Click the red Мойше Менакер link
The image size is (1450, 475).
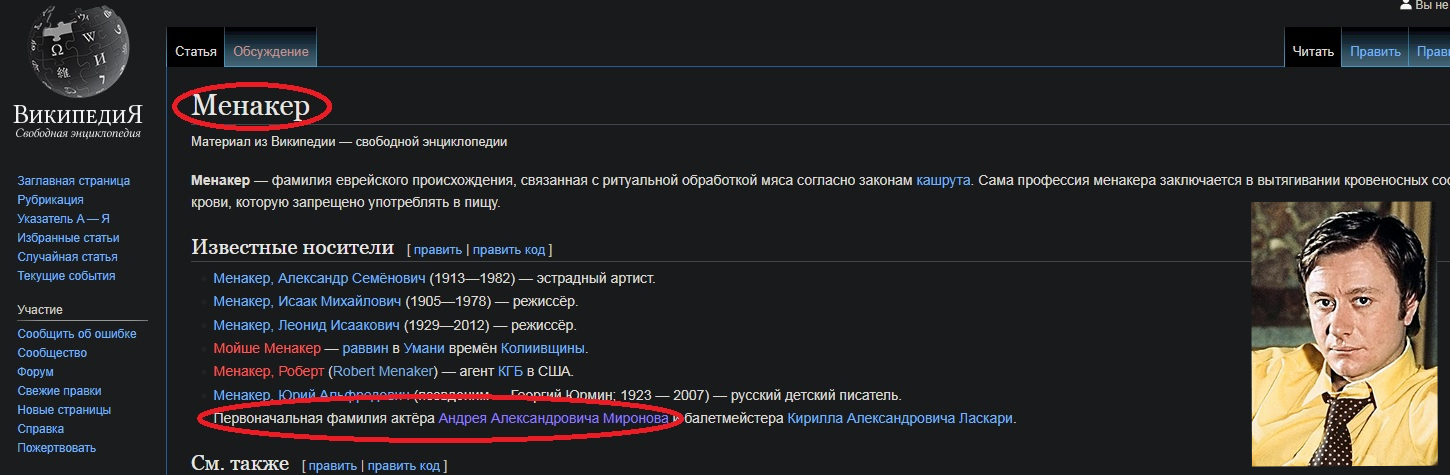267,348
